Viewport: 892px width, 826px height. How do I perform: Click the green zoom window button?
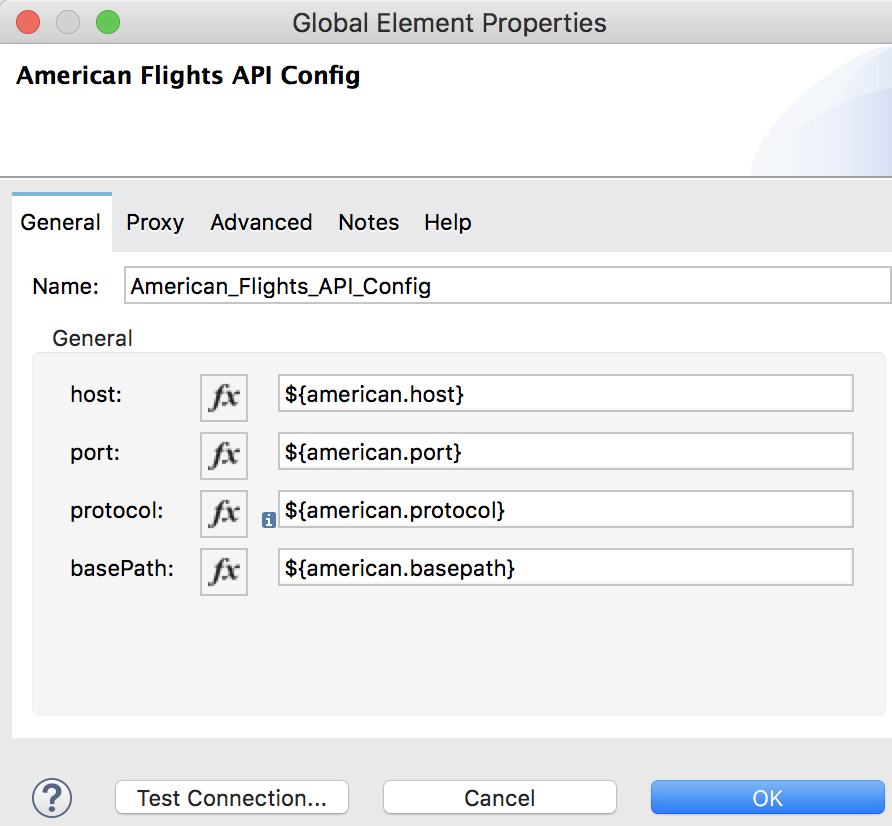(108, 23)
